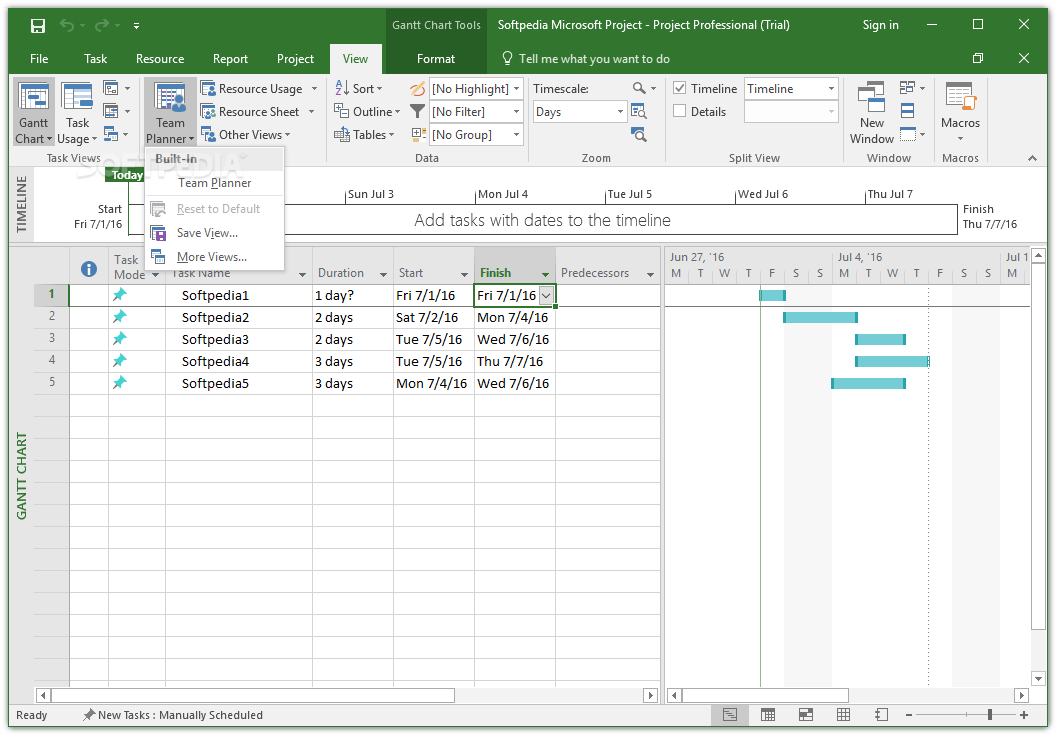
Task: Open the Finish column header filter arrow
Action: pyautogui.click(x=545, y=274)
